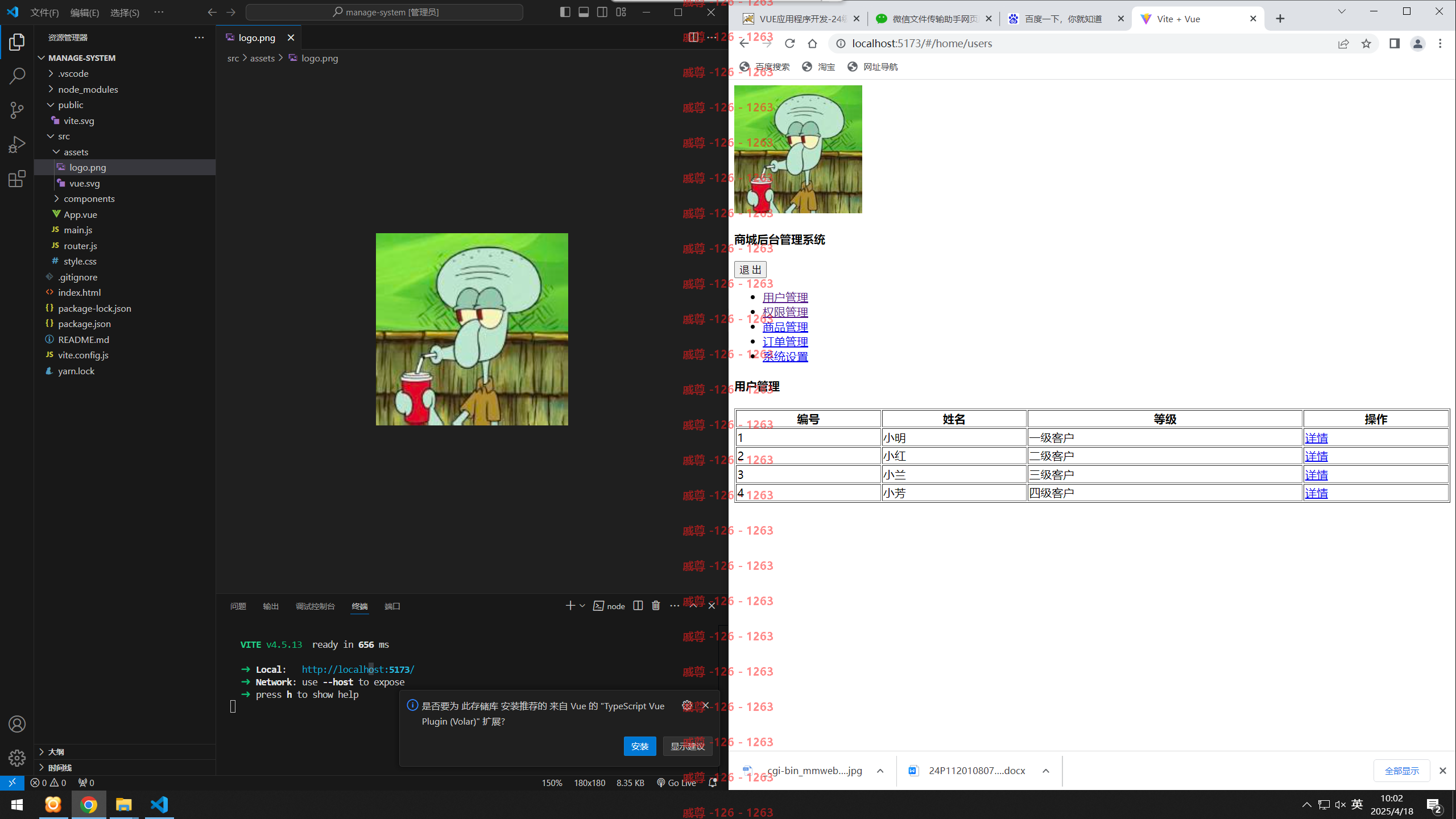Screen dimensions: 1456x819
Task: Split the terminal panel
Action: pyautogui.click(x=638, y=606)
